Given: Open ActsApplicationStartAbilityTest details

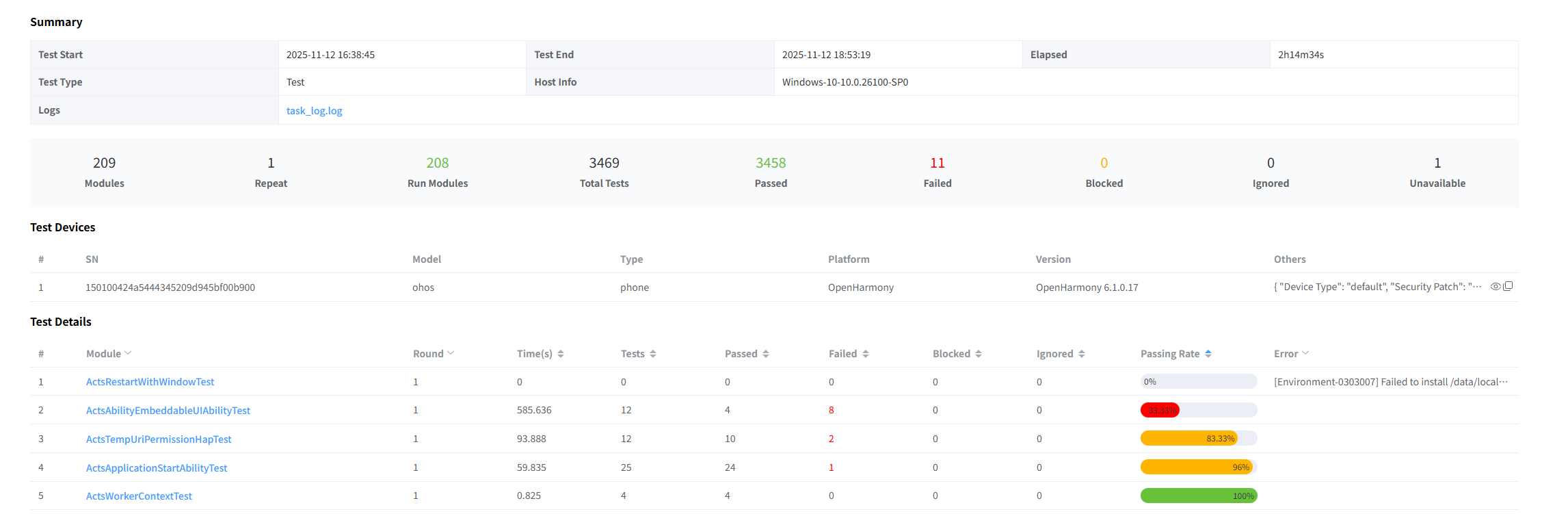Looking at the screenshot, I should point(157,468).
